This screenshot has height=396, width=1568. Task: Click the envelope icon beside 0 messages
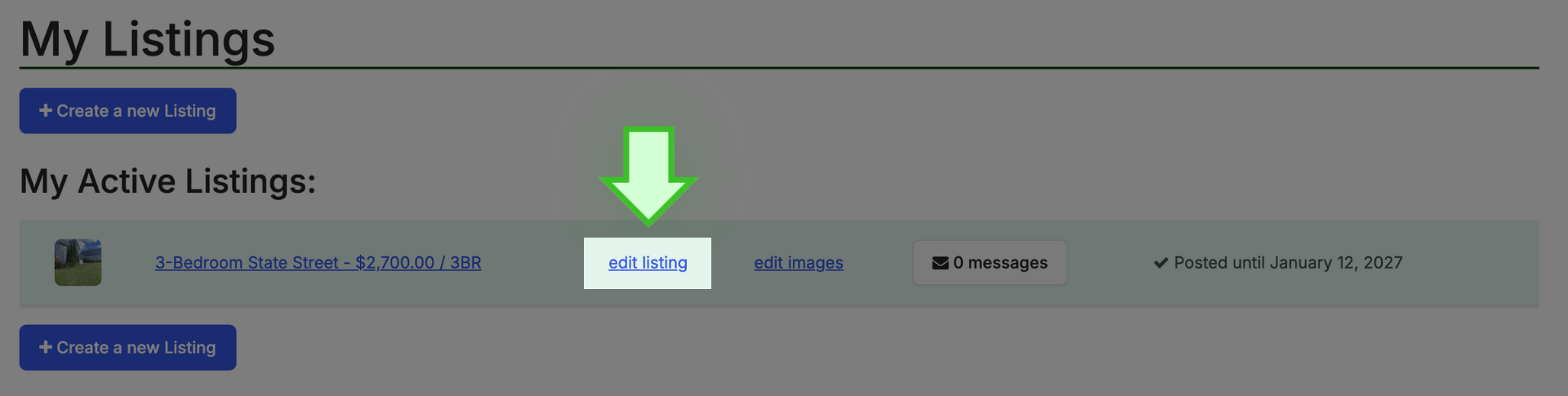940,263
